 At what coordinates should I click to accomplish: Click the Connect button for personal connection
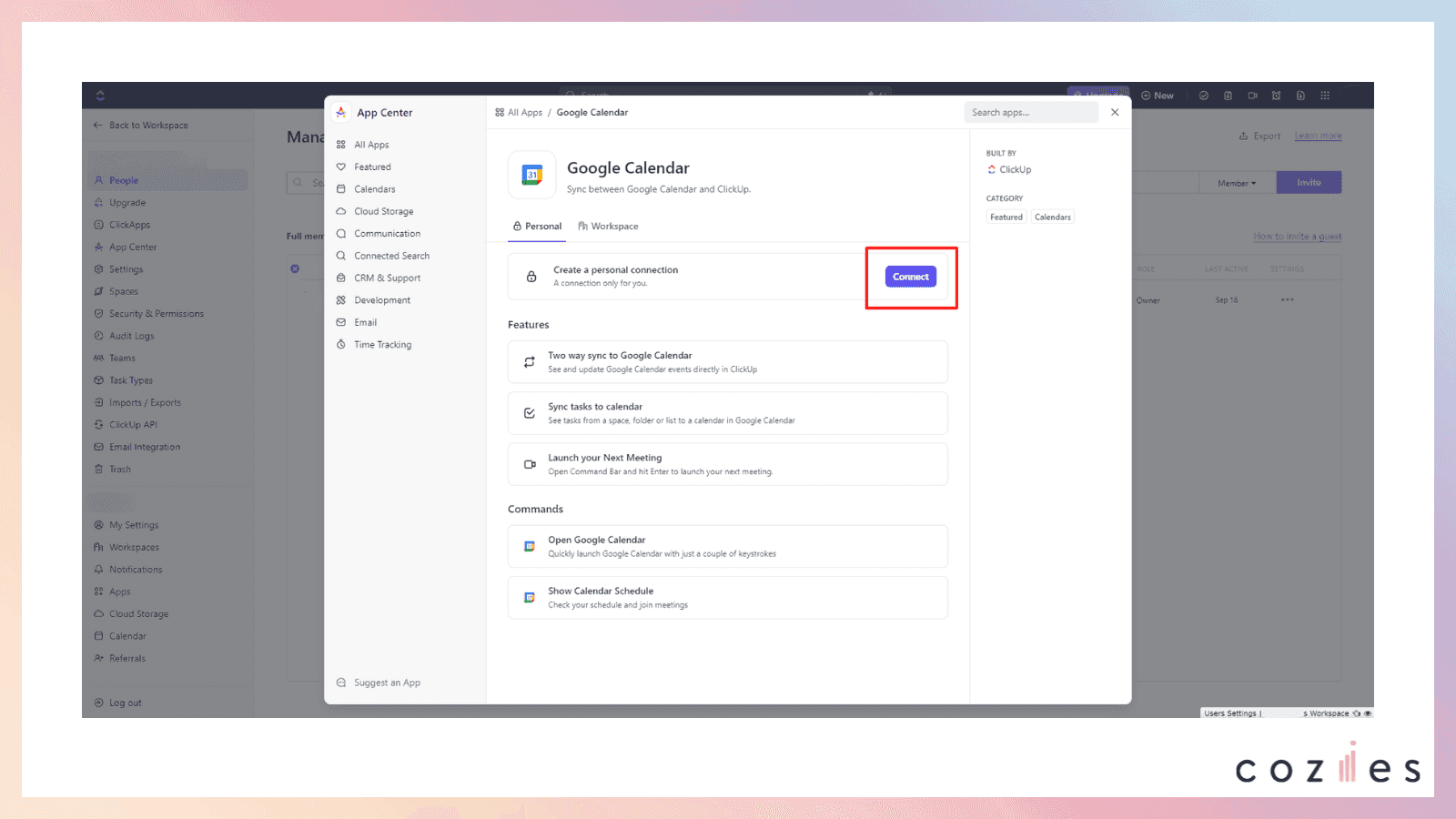coord(910,277)
